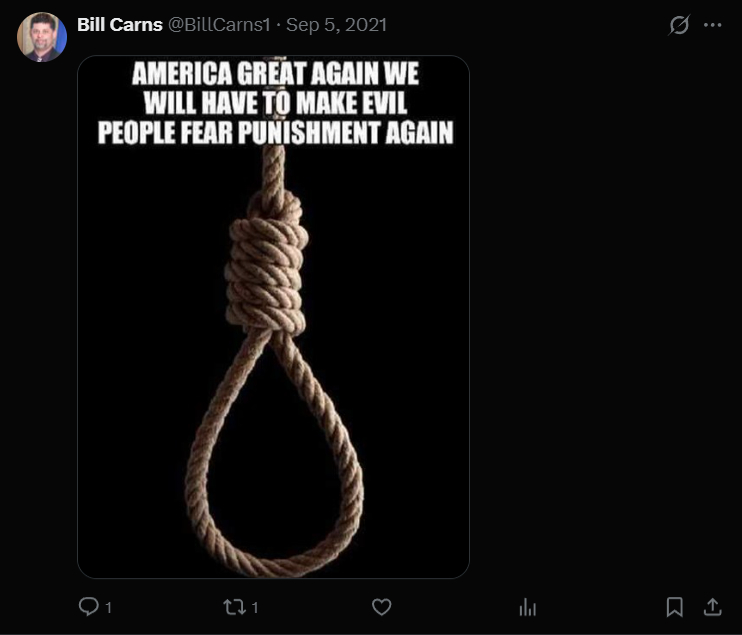Open the @BillCarns1 handle link
The width and height of the screenshot is (742, 635).
coord(219,25)
